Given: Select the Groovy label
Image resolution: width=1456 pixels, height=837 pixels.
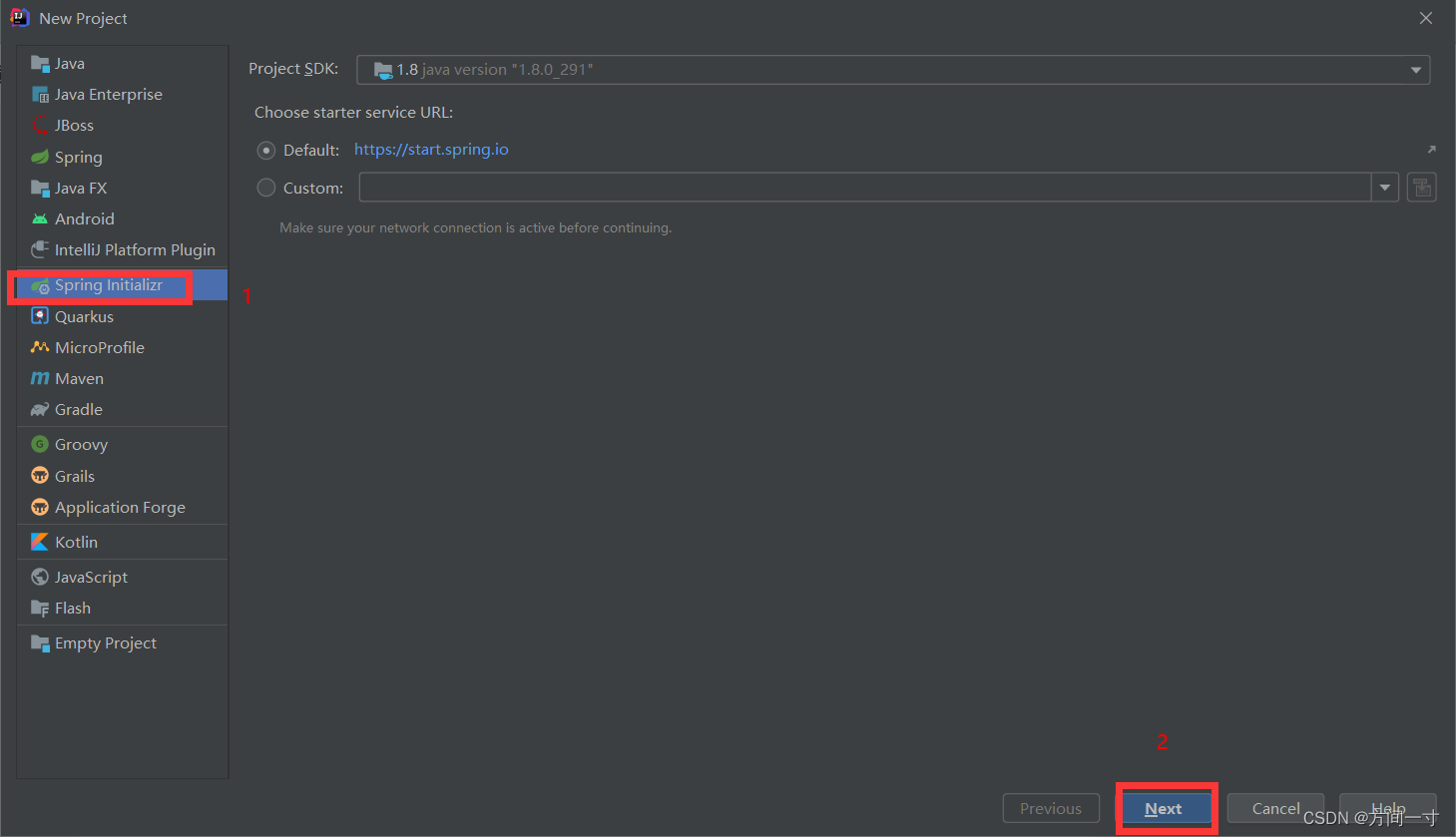Looking at the screenshot, I should 81,445.
